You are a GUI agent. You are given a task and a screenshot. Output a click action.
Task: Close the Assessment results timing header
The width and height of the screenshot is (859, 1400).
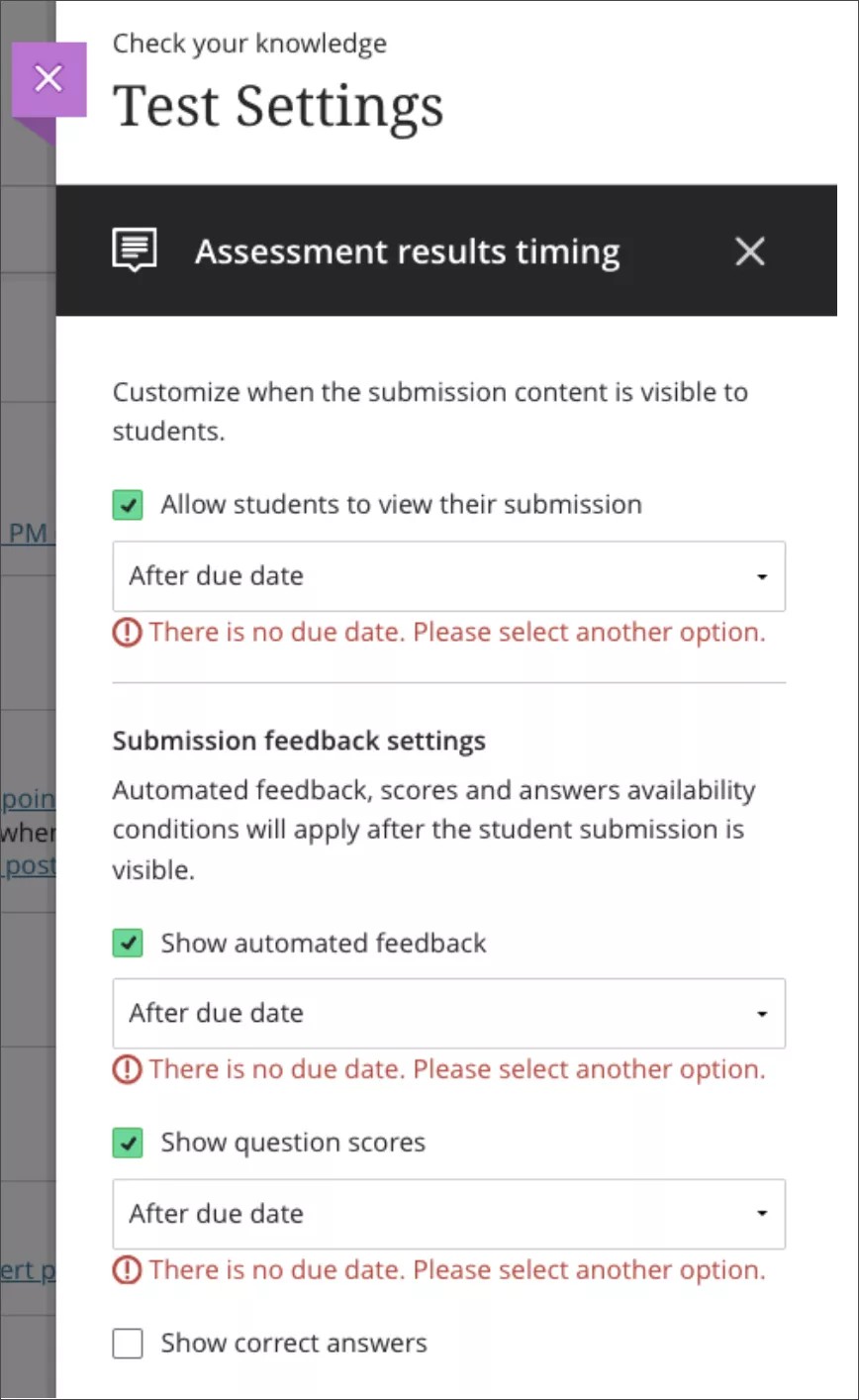pos(750,251)
